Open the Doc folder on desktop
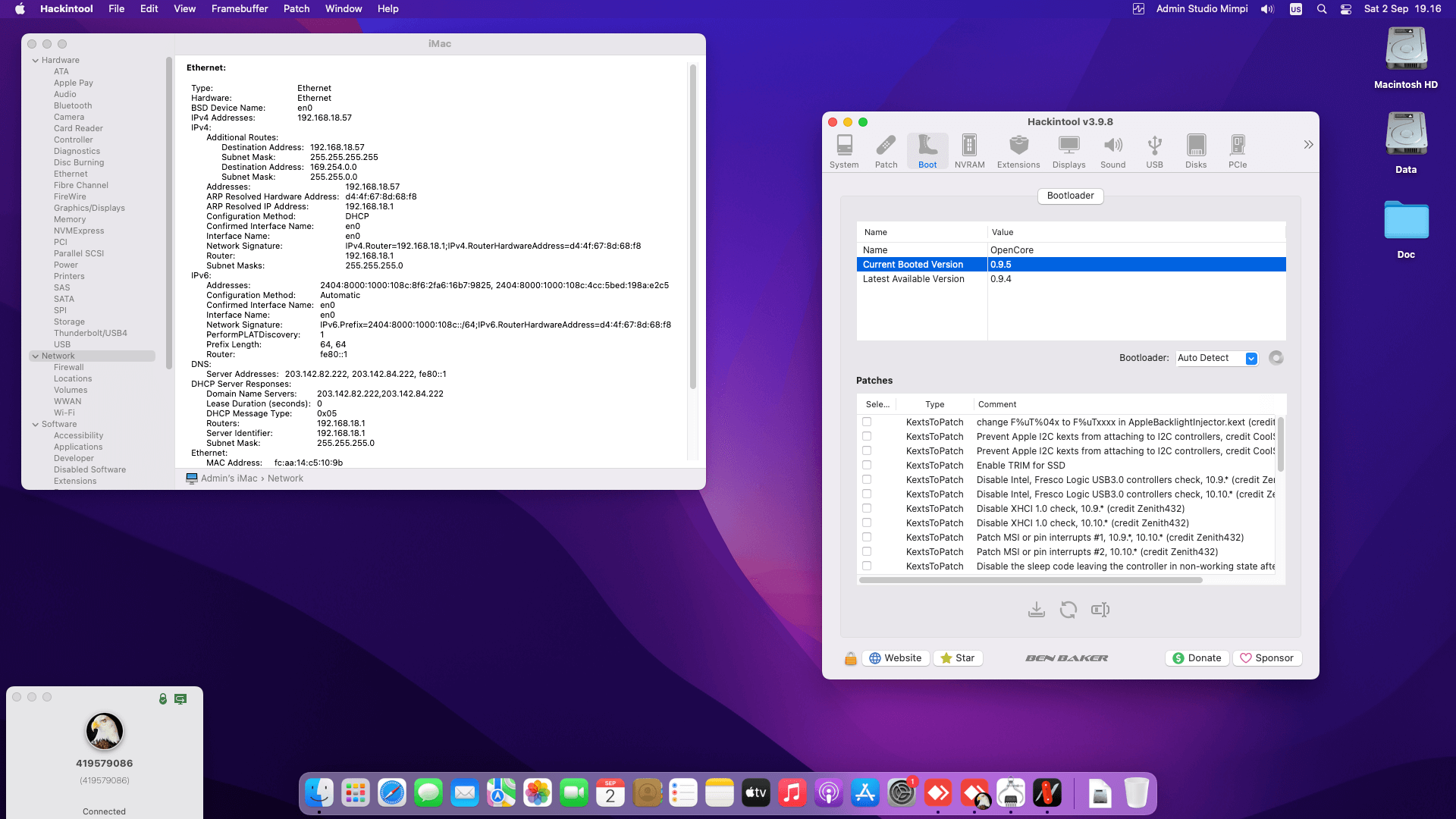 (x=1406, y=228)
